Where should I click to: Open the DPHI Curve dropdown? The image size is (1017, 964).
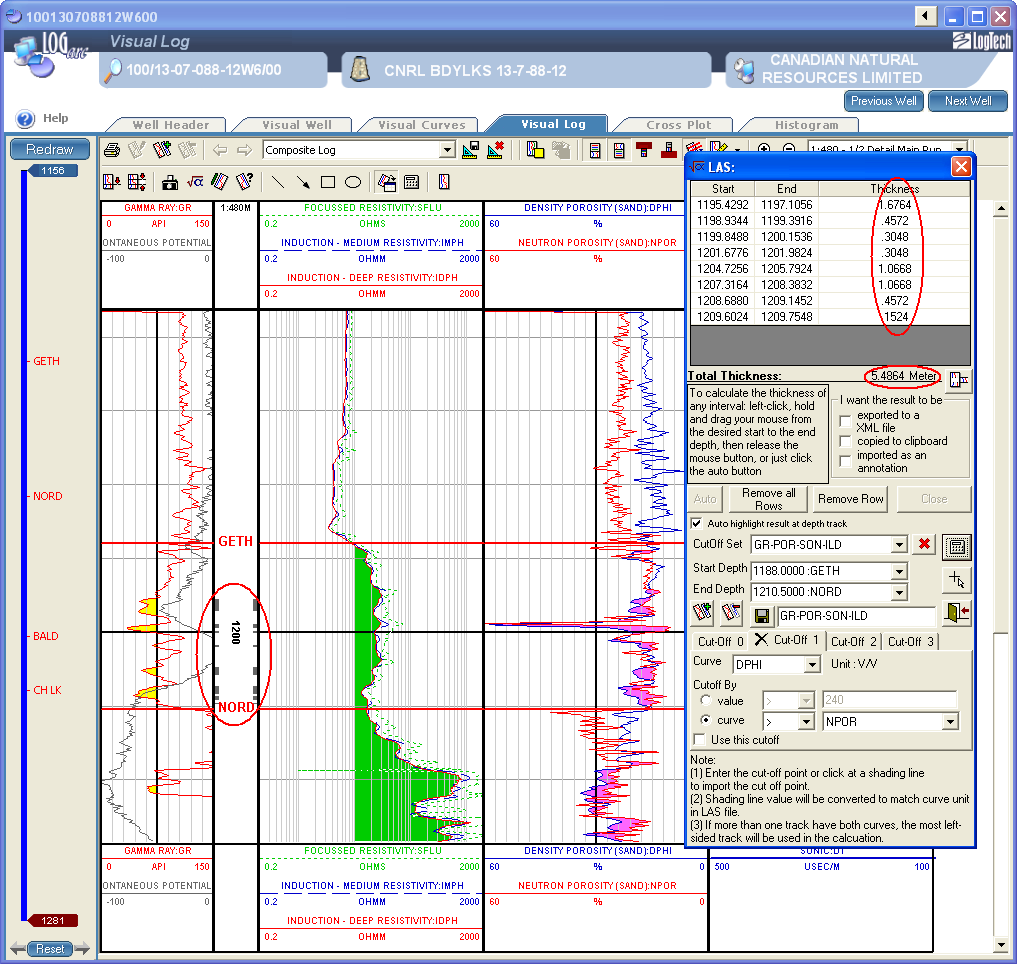[x=812, y=665]
